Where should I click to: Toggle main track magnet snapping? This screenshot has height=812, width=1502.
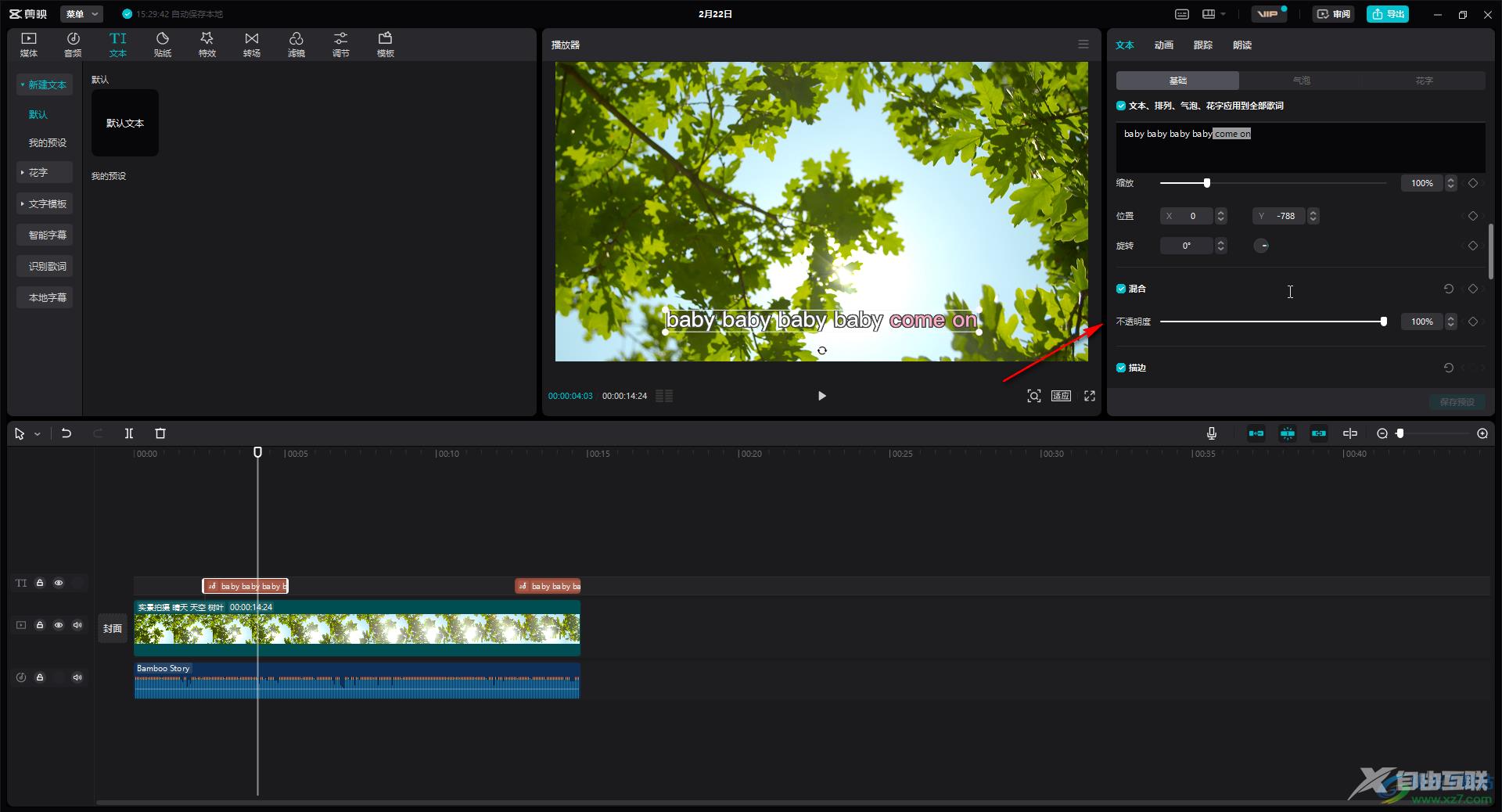(x=1256, y=433)
